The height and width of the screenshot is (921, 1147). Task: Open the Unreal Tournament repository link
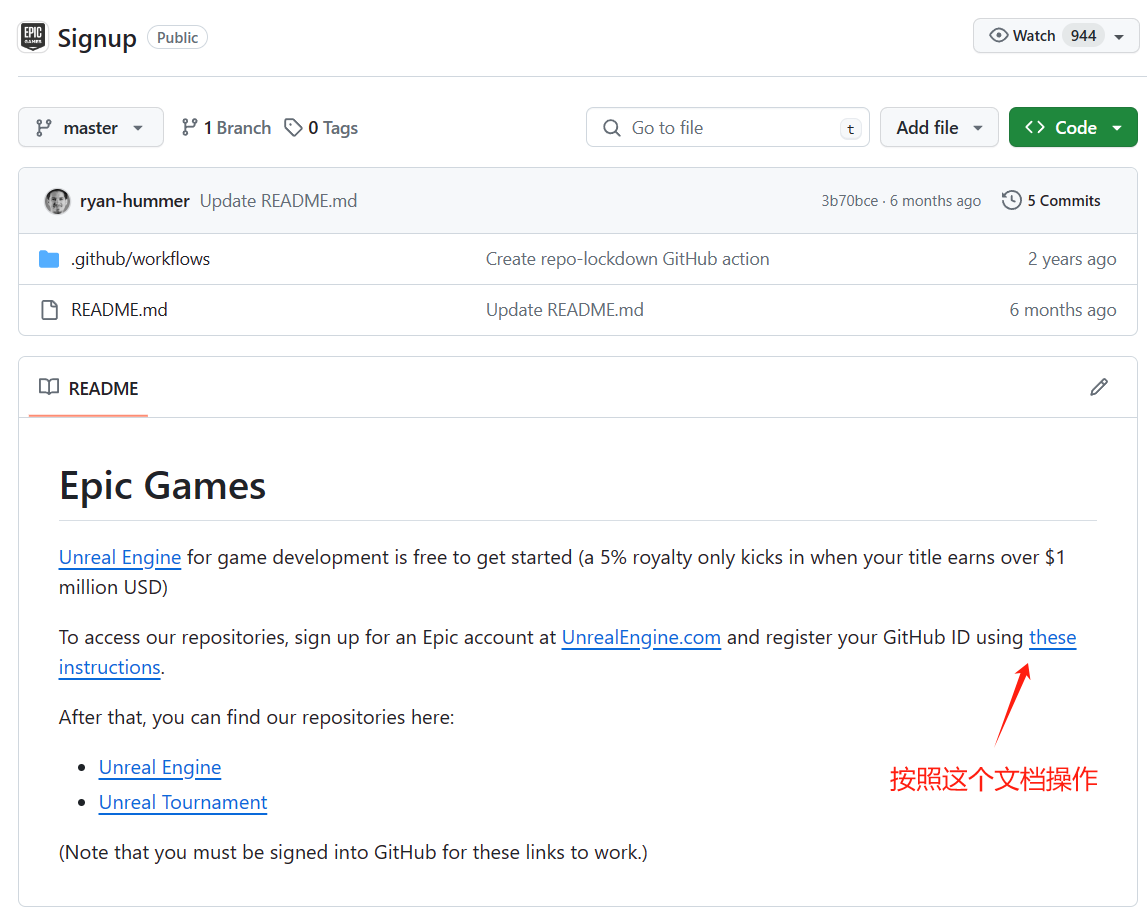(x=183, y=802)
